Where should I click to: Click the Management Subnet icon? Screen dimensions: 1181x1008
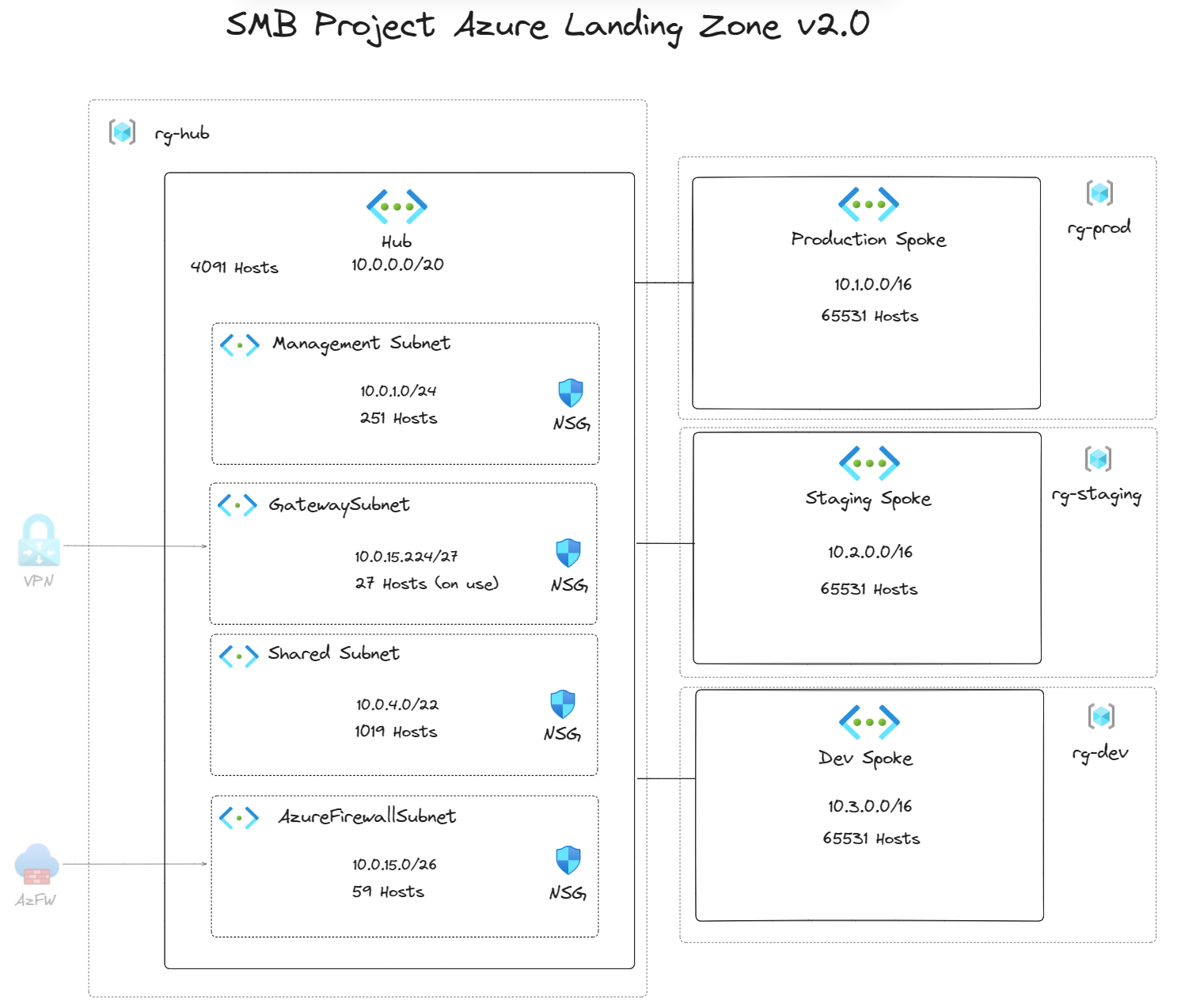[x=240, y=345]
